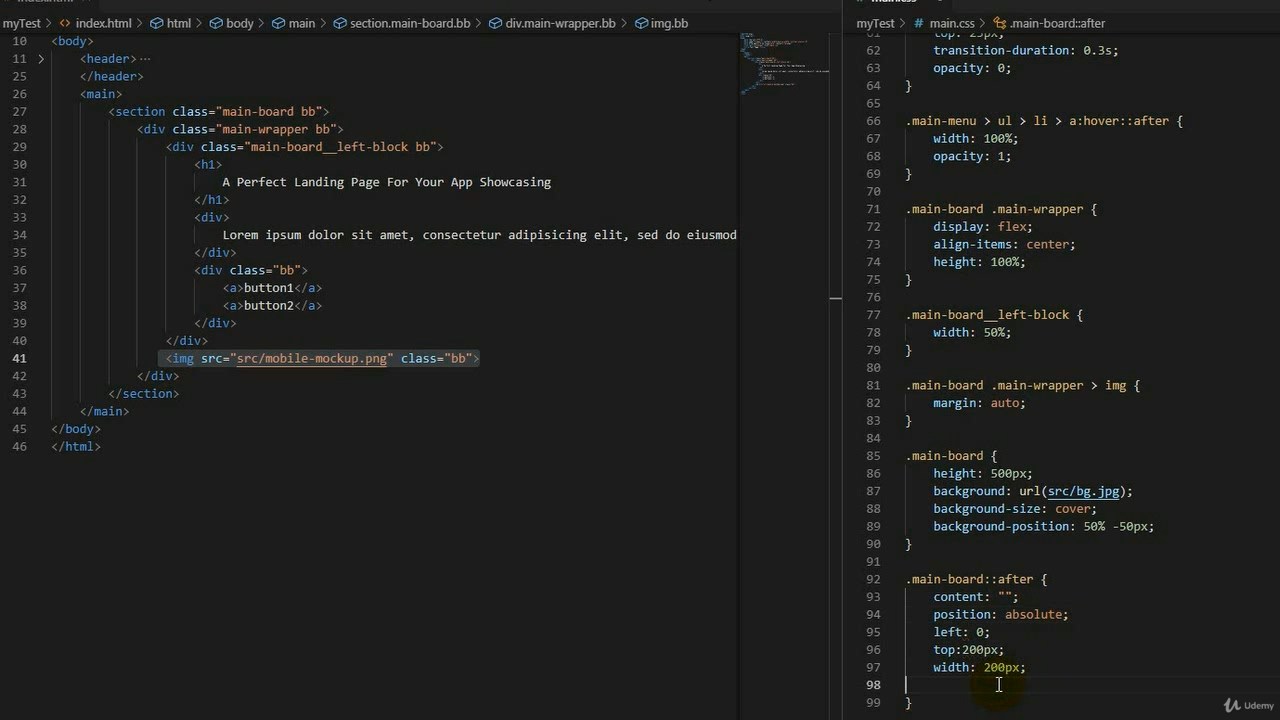Open the body breadcrumb dropdown
Viewport: 1280px width, 720px height.
pyautogui.click(x=240, y=23)
